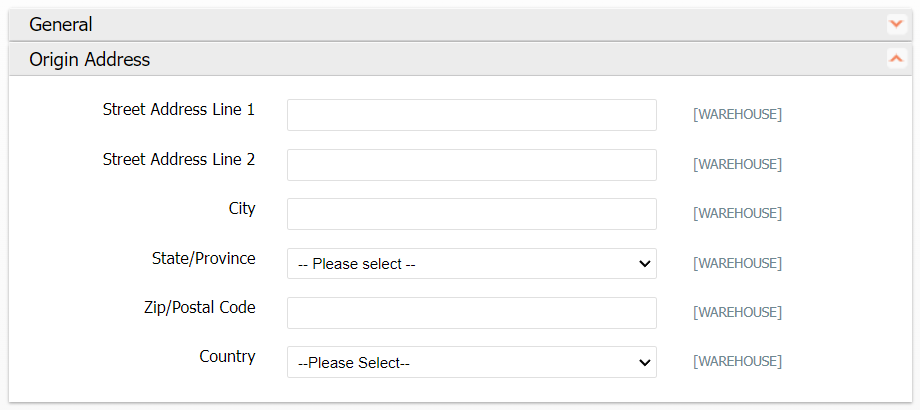Click the General section header title
This screenshot has width=920, height=410.
click(x=61, y=25)
